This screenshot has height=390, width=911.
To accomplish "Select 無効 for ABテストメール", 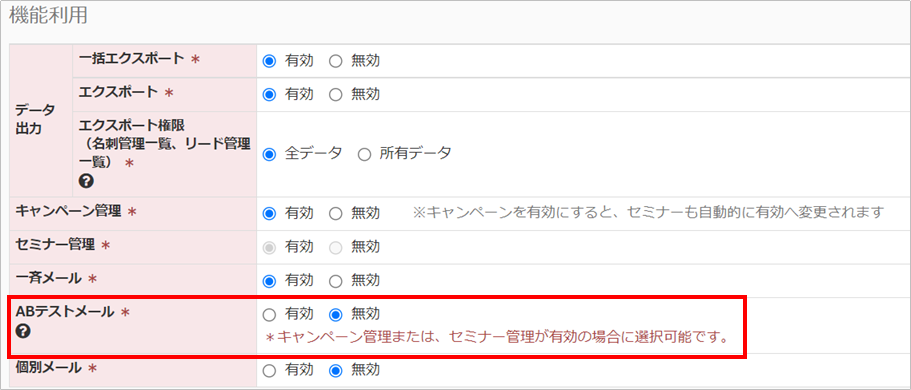I will click(x=335, y=315).
